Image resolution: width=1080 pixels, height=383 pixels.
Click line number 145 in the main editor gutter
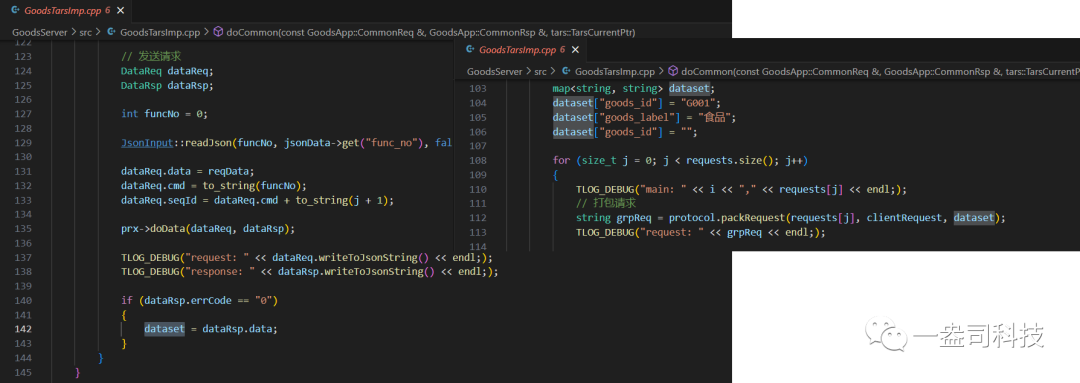point(23,373)
